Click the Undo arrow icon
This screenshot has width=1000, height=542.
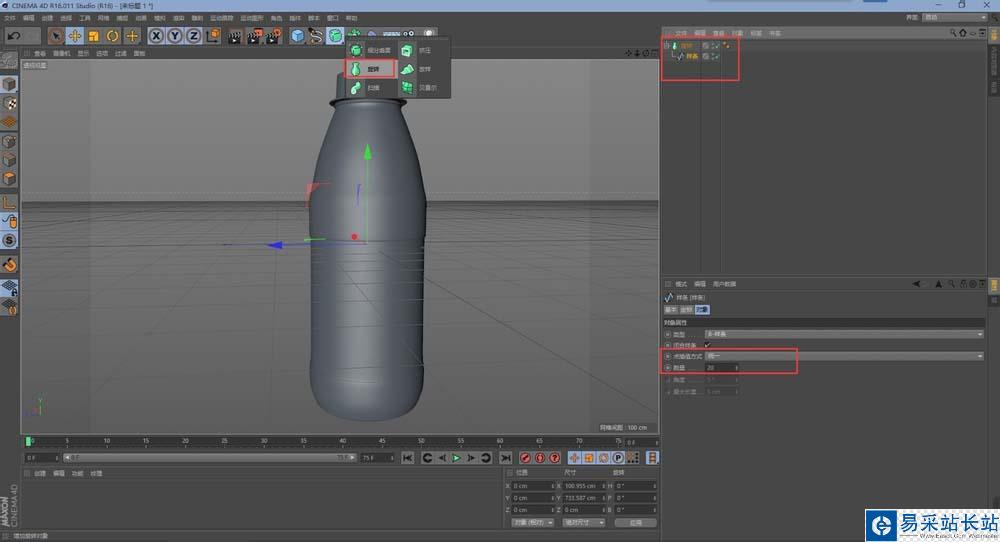[14, 36]
